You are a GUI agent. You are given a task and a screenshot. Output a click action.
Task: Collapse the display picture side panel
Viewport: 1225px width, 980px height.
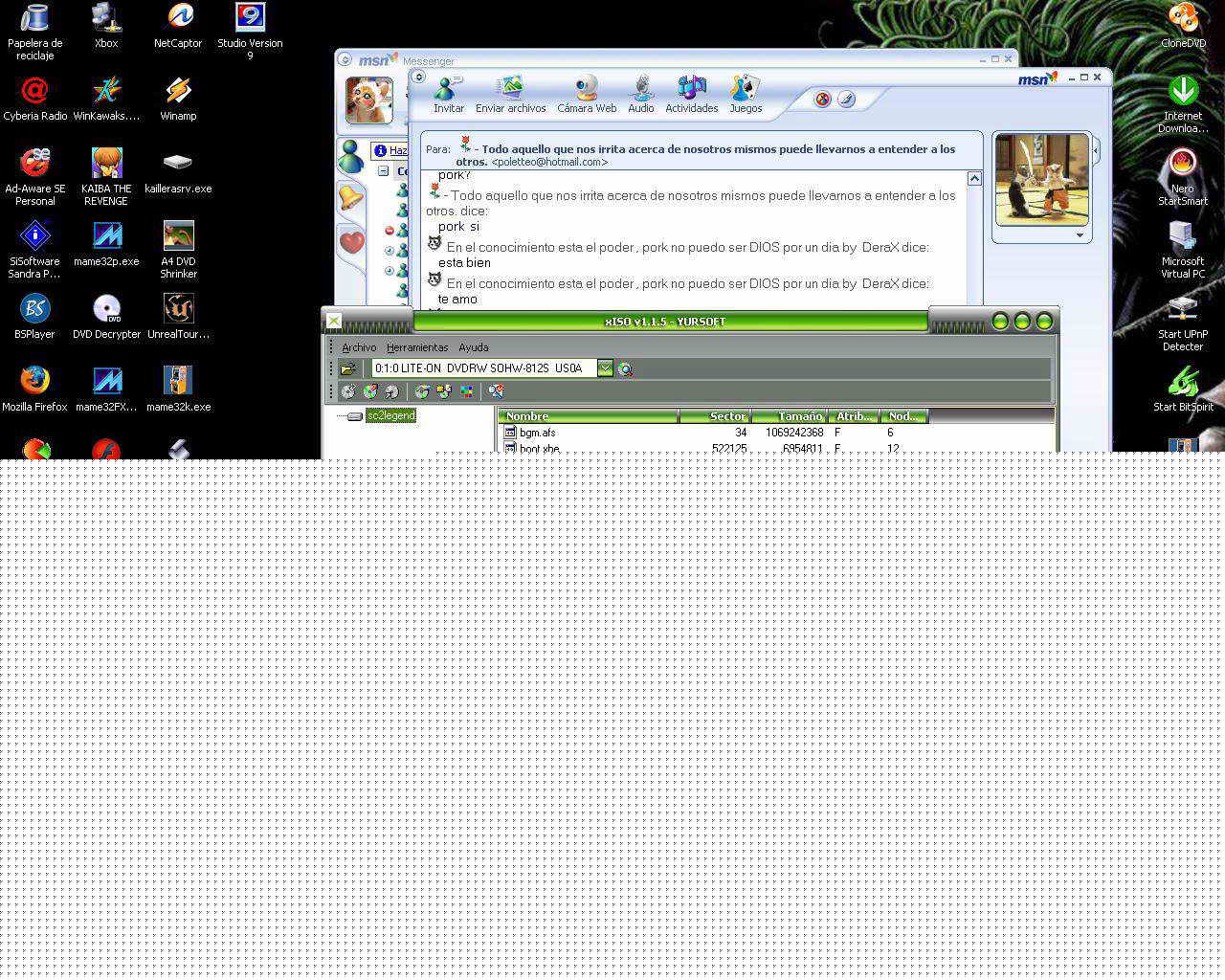pos(1096,150)
